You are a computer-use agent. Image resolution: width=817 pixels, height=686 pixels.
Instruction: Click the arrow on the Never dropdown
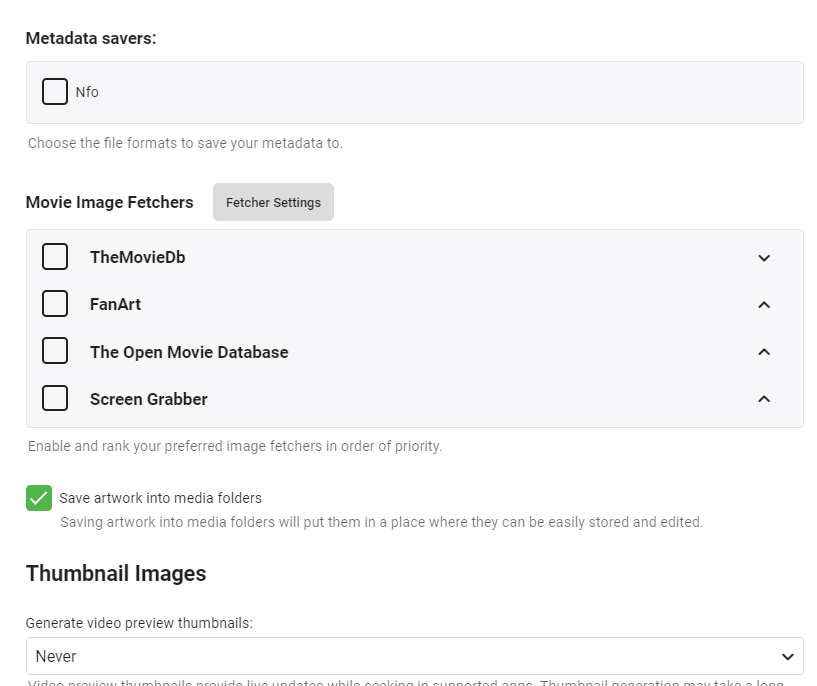click(x=786, y=657)
